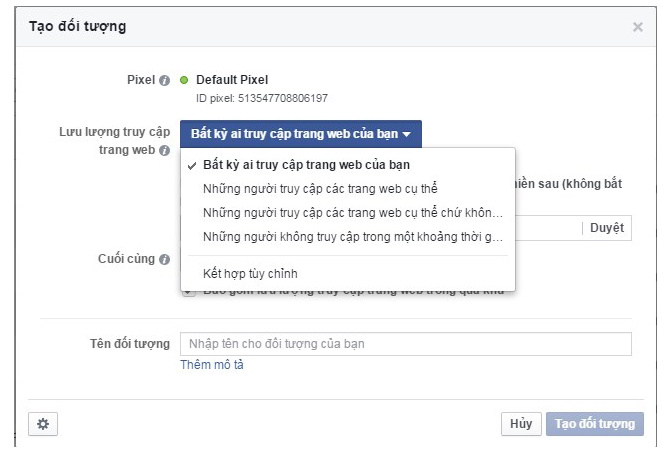Select 'Bất kỳ ai truy cập trang web của bạn' option
The image size is (665, 459).
306,164
